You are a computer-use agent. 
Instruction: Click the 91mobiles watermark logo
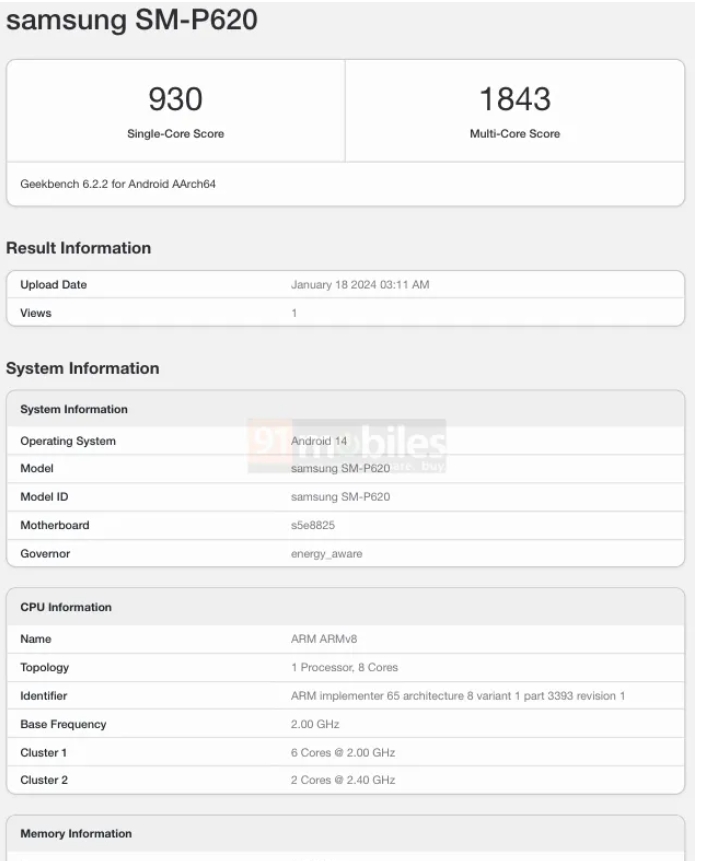346,446
